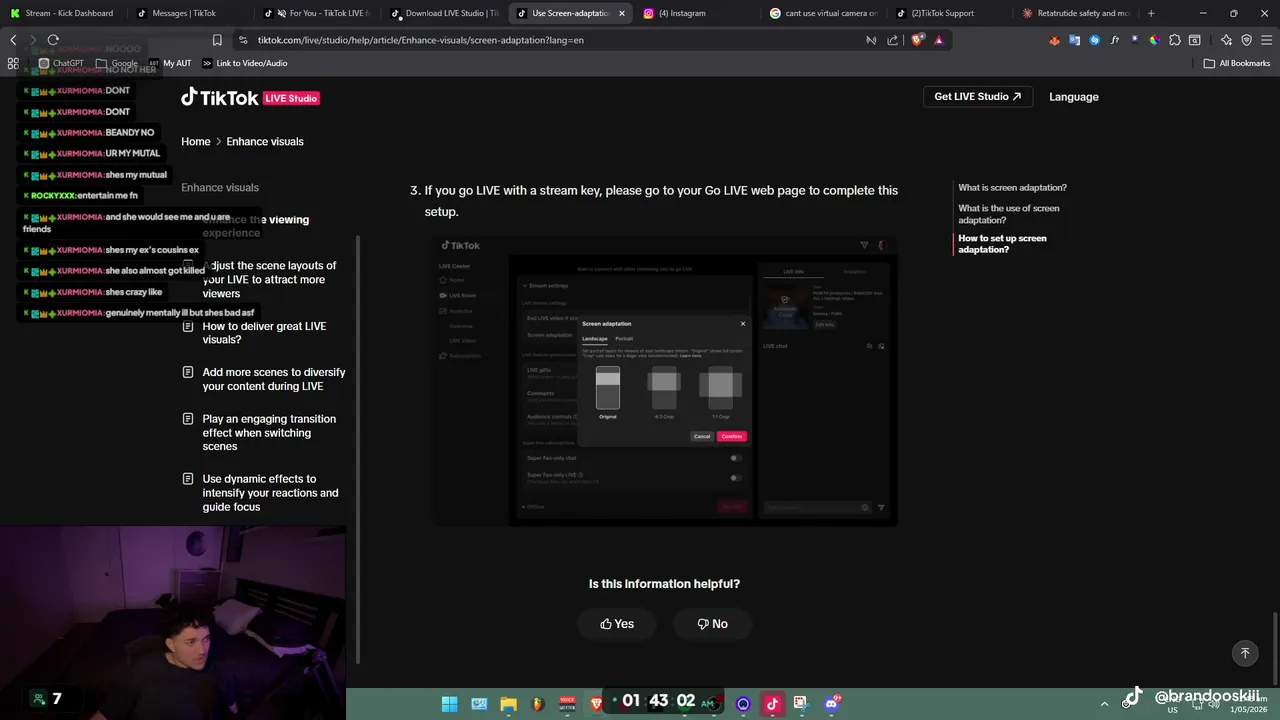The image size is (1280, 720).
Task: Open Brave VPN shield icon
Action: 1246,40
